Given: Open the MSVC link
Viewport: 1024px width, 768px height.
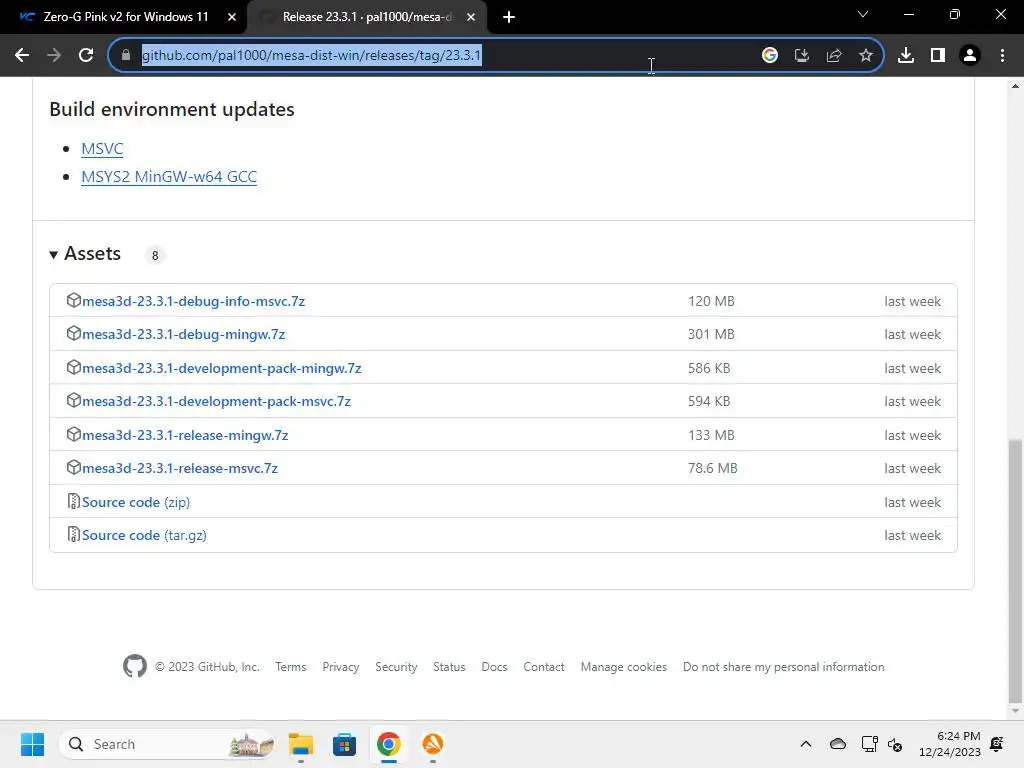Looking at the screenshot, I should point(102,149).
